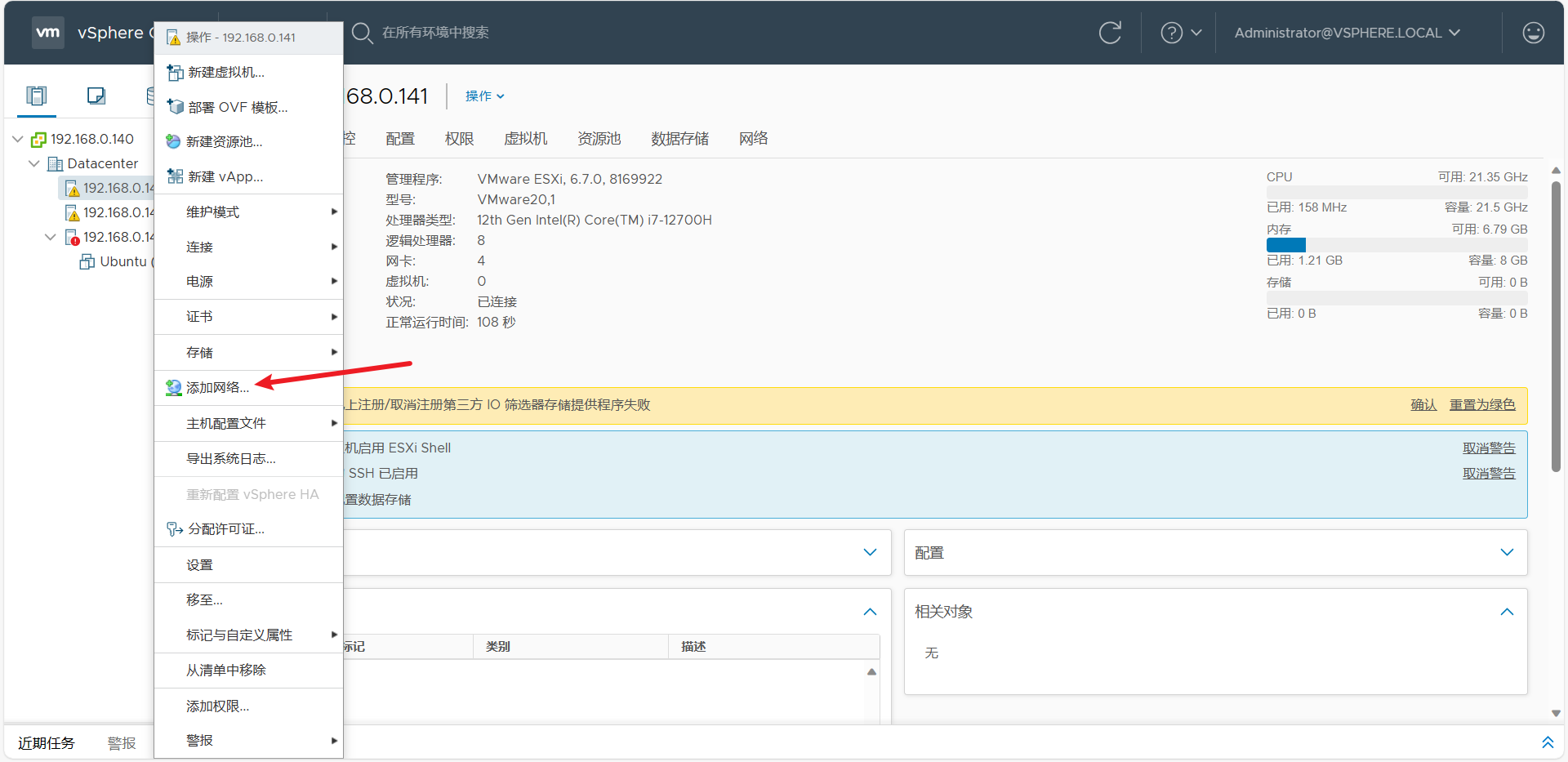Click the refresh icon in top bar
Viewport: 1568px width, 762px height.
(1110, 33)
